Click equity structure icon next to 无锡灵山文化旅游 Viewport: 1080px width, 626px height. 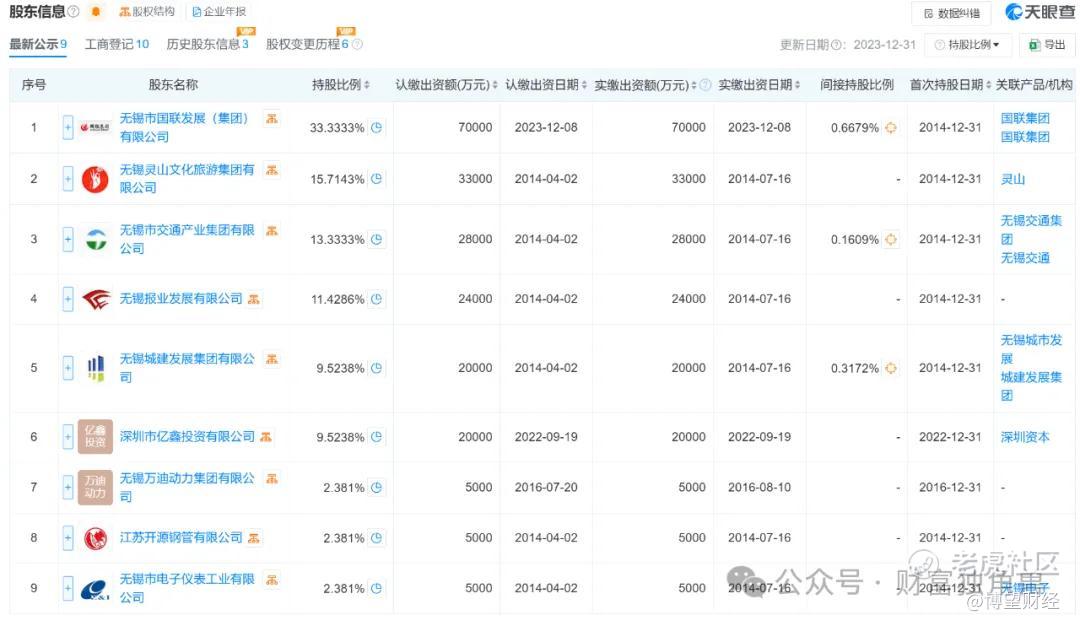point(272,169)
